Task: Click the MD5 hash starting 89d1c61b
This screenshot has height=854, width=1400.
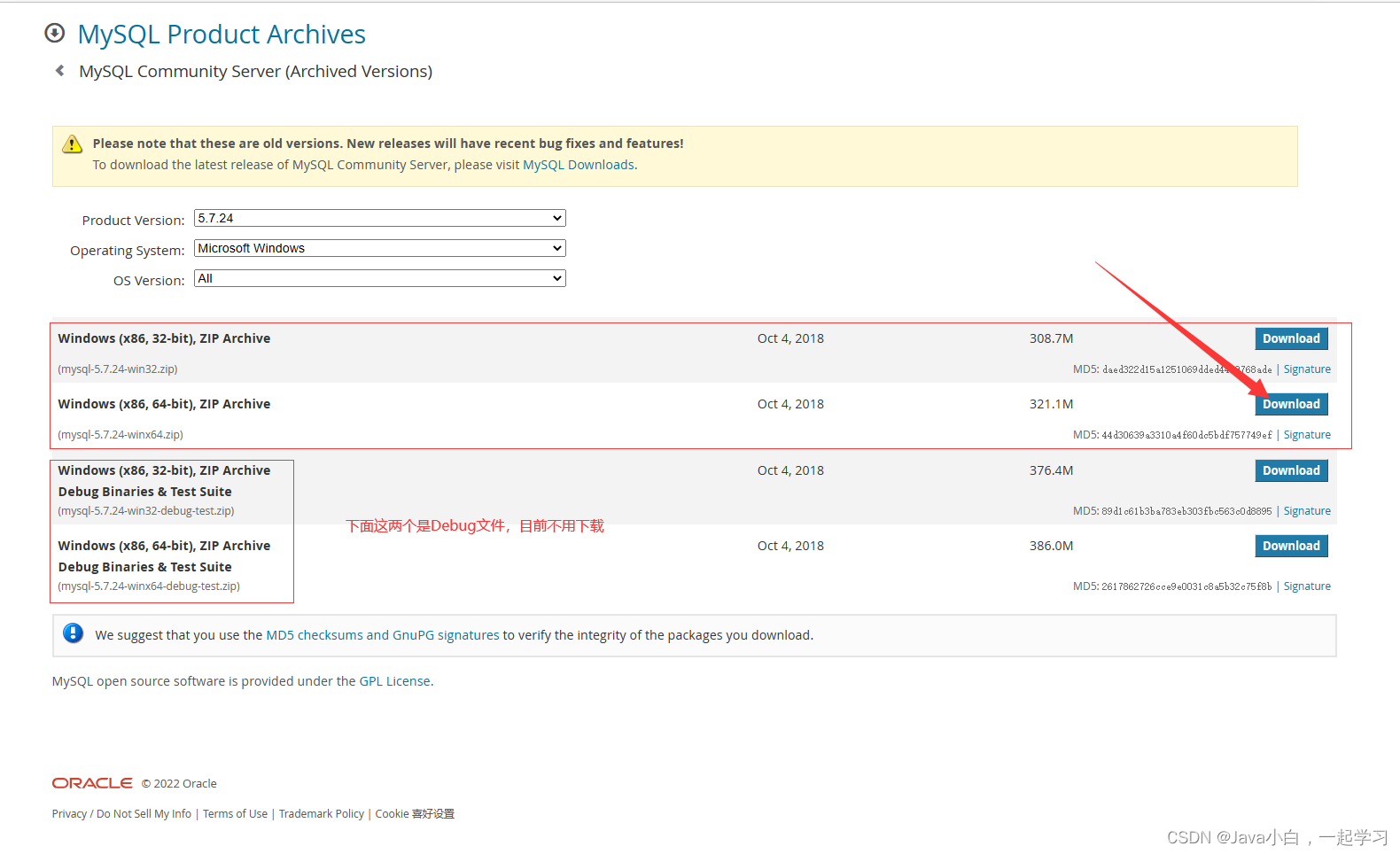Action: point(1186,511)
